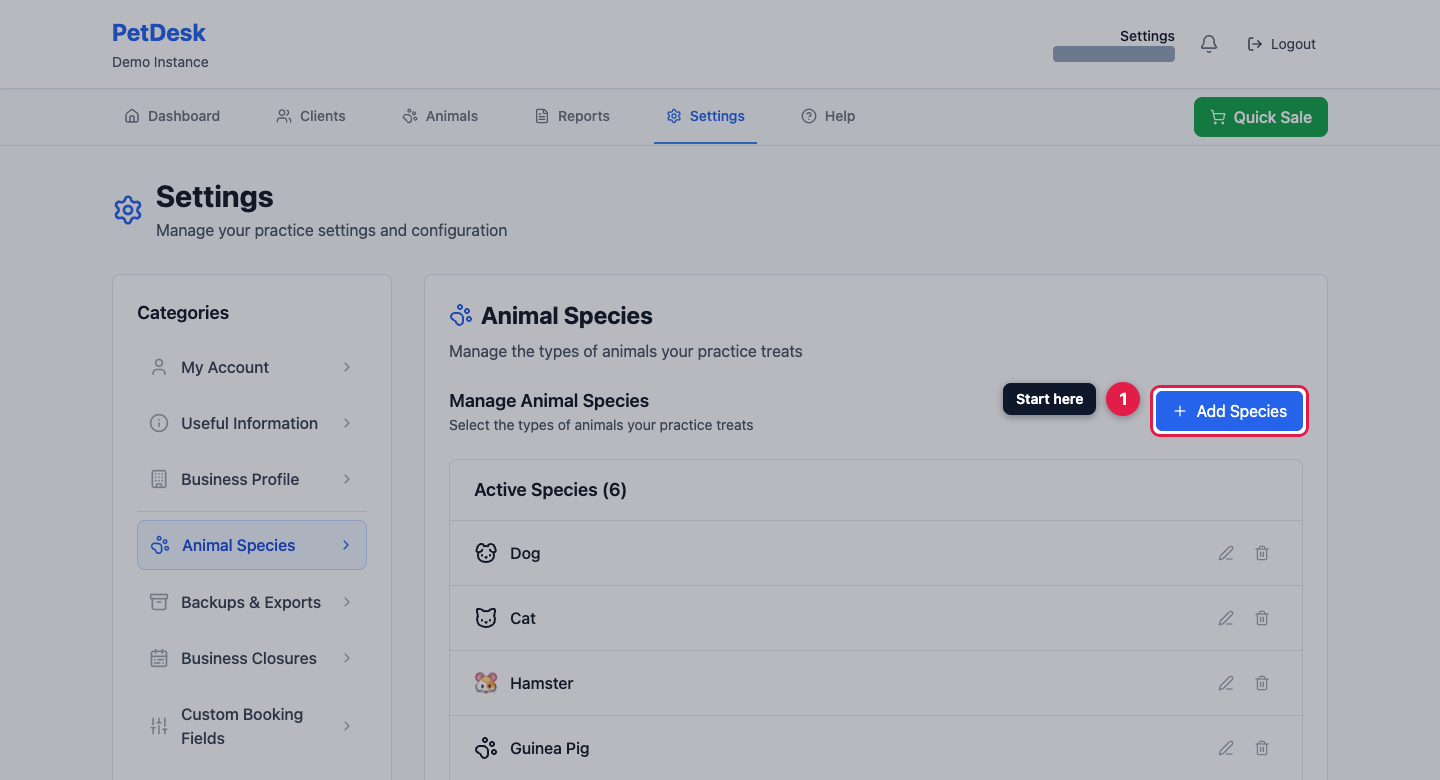
Task: Click the Logout link
Action: 1282,44
